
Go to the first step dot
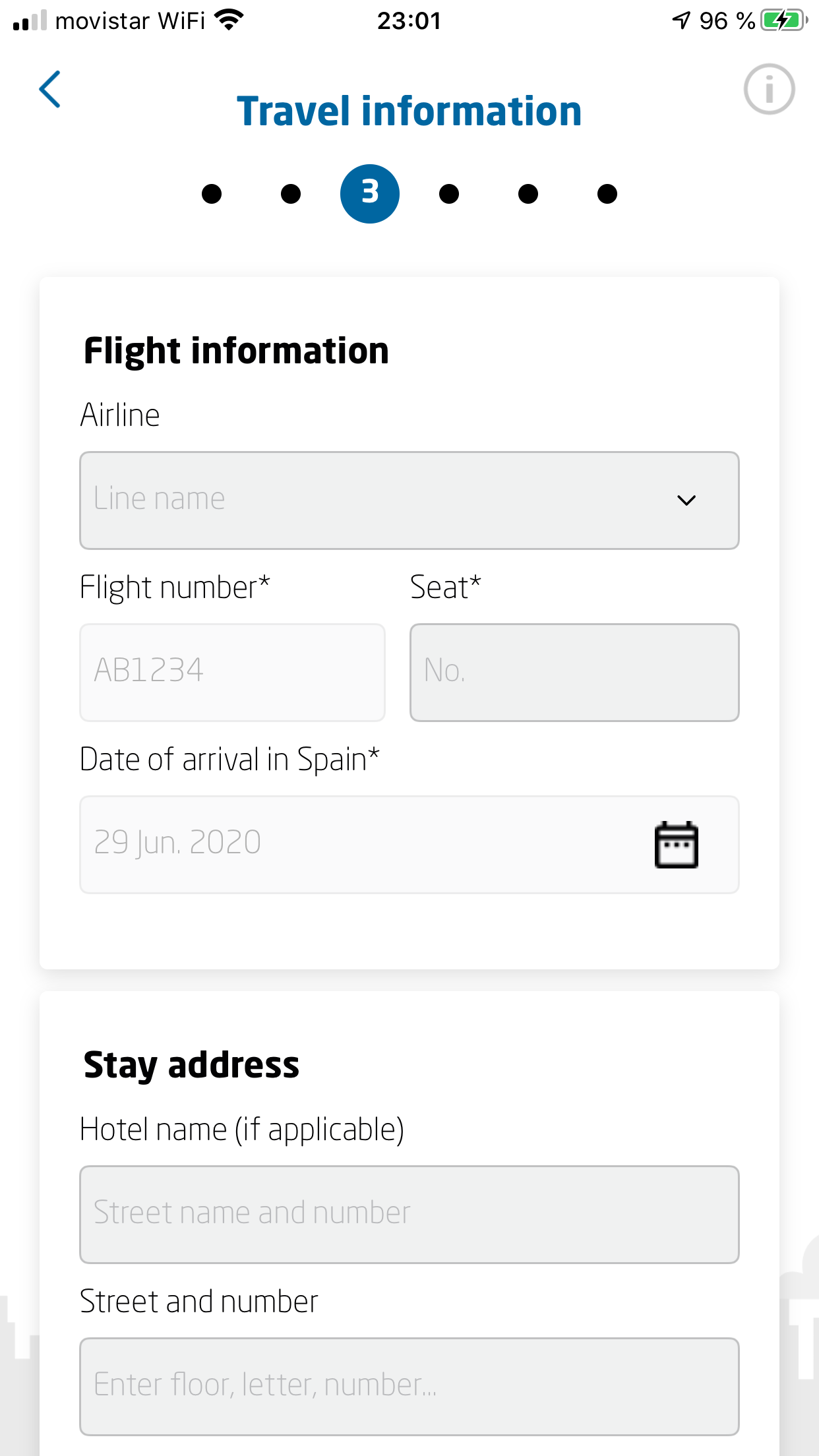pyautogui.click(x=212, y=194)
